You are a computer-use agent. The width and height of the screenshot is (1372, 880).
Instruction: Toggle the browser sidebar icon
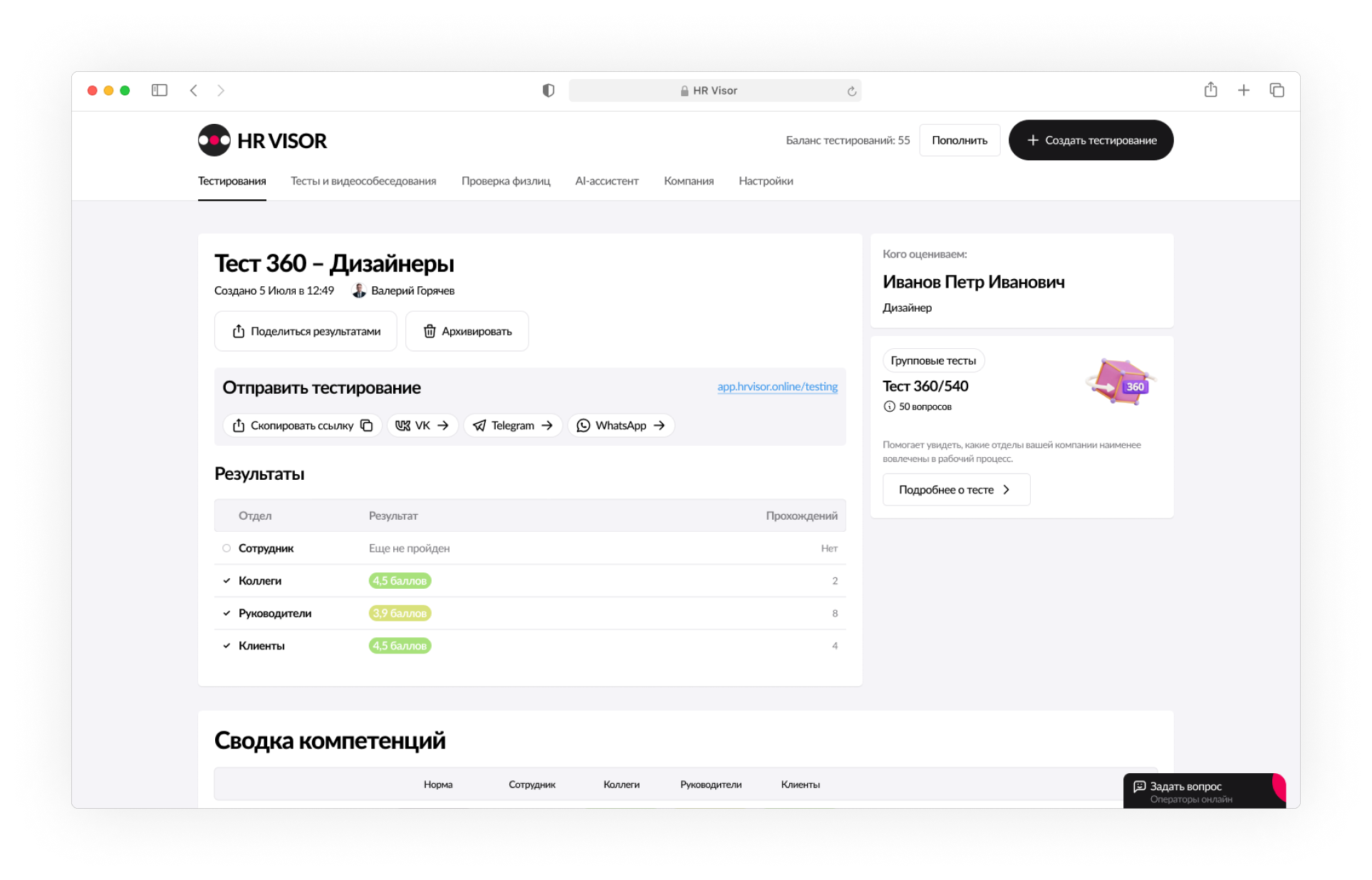[x=160, y=90]
